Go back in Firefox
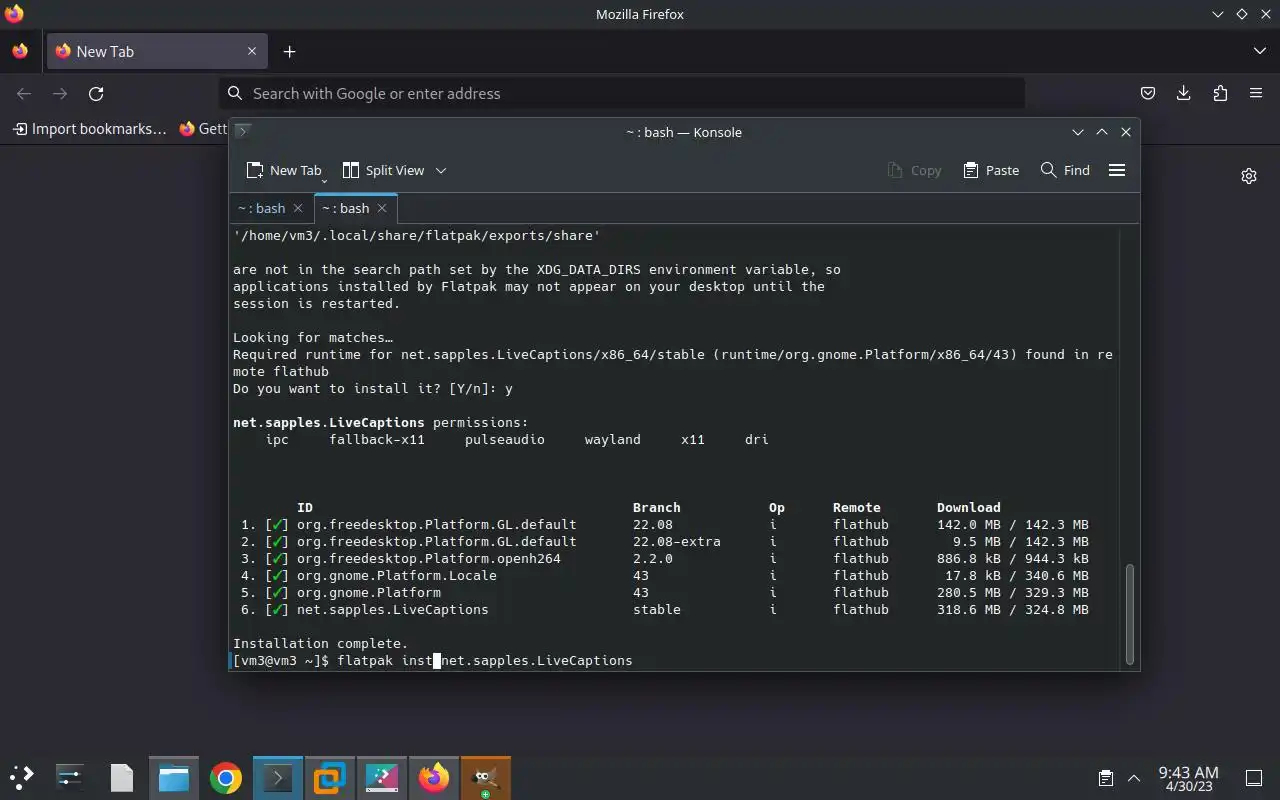This screenshot has height=800, width=1280. [24, 93]
